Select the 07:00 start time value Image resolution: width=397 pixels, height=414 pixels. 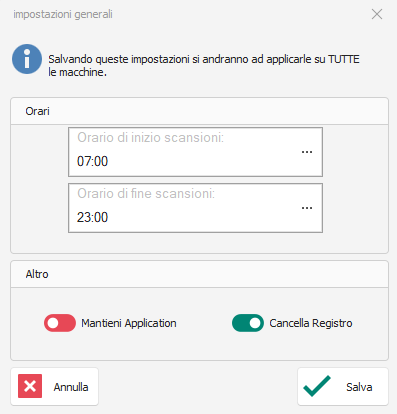coord(92,161)
